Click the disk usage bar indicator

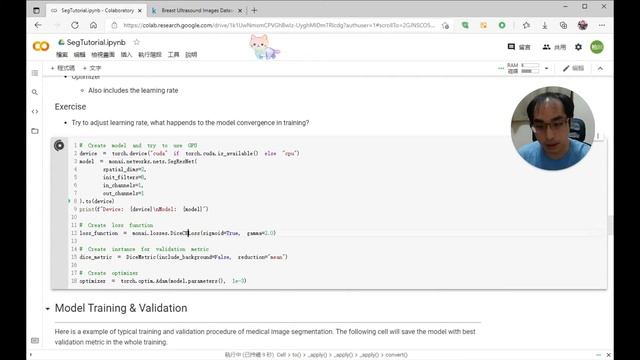(530, 71)
